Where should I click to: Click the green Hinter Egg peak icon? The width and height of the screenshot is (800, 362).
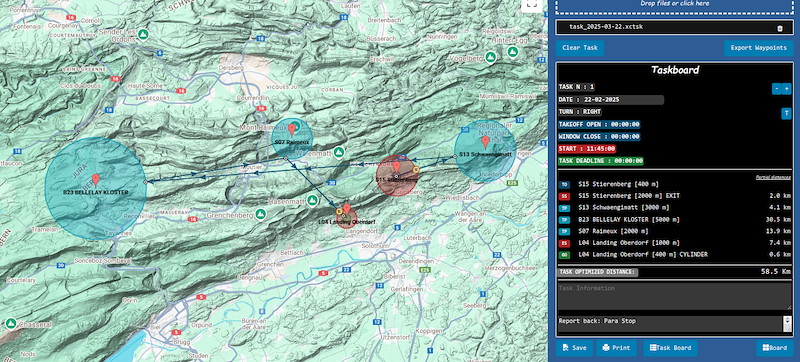pos(513,51)
